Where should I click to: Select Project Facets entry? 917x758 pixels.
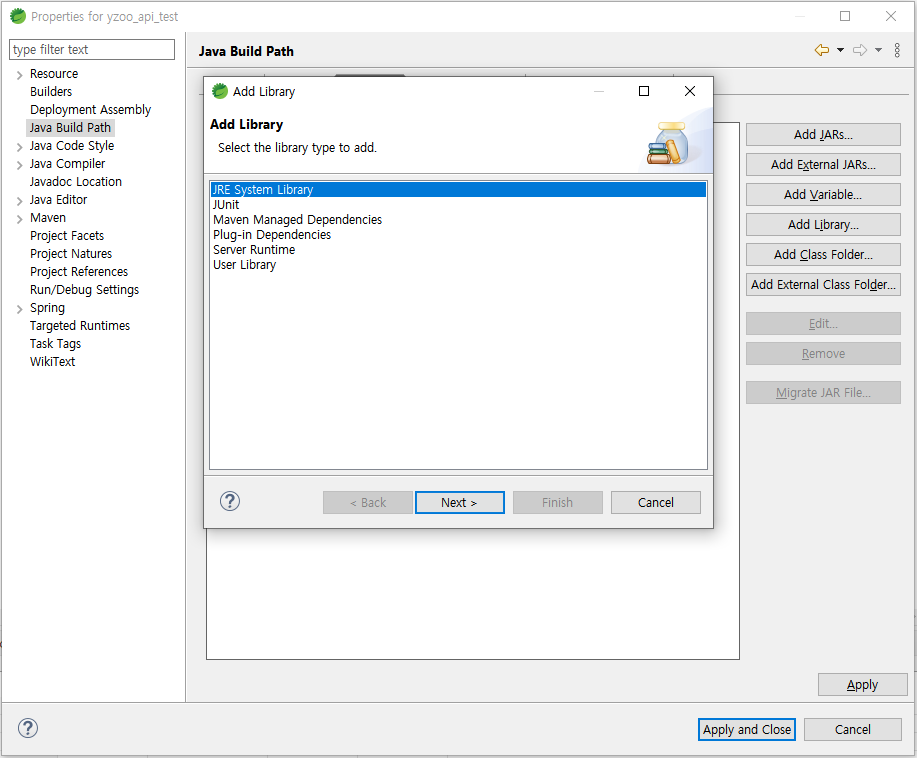(x=67, y=236)
